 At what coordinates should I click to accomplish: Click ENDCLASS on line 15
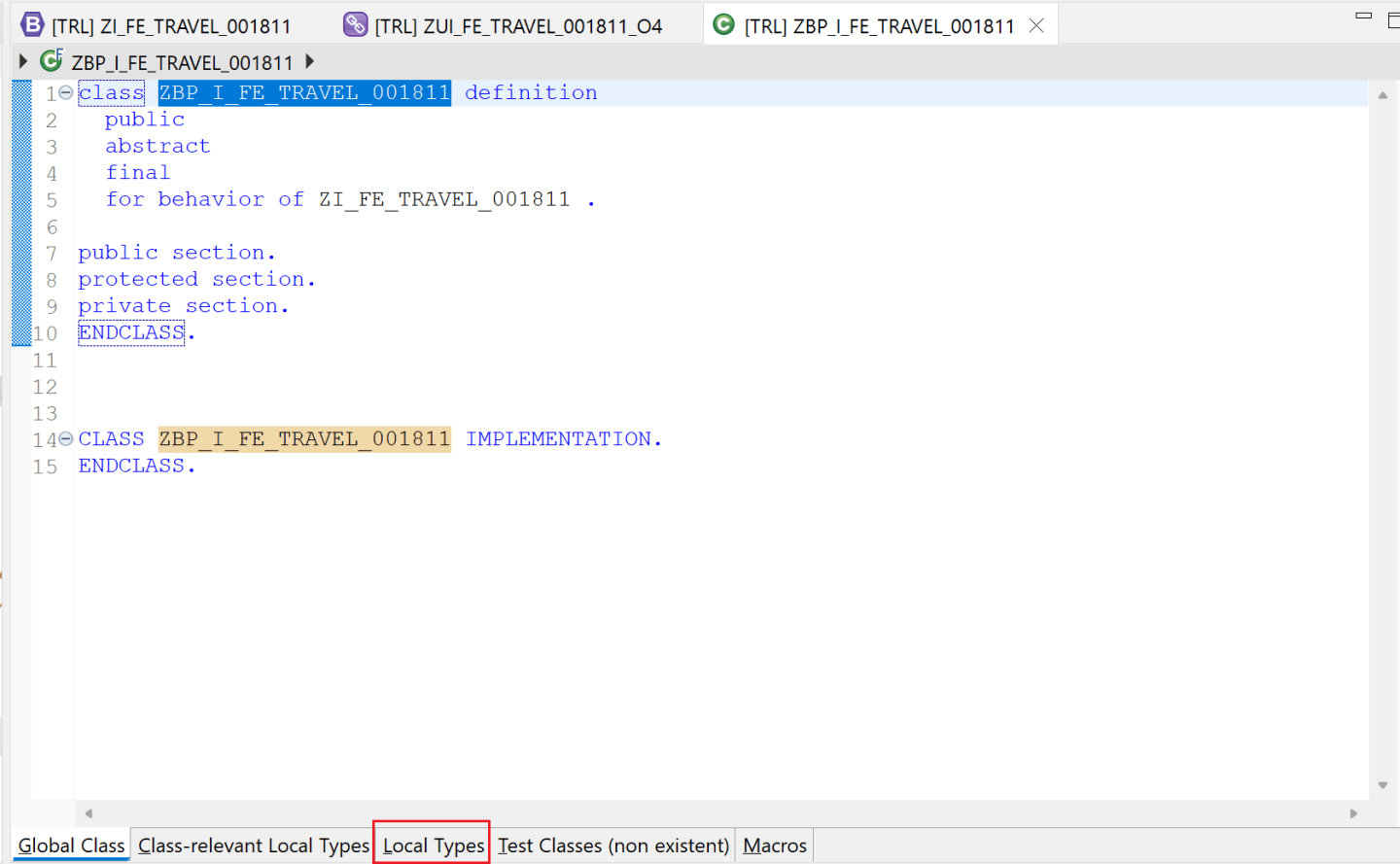coord(131,466)
